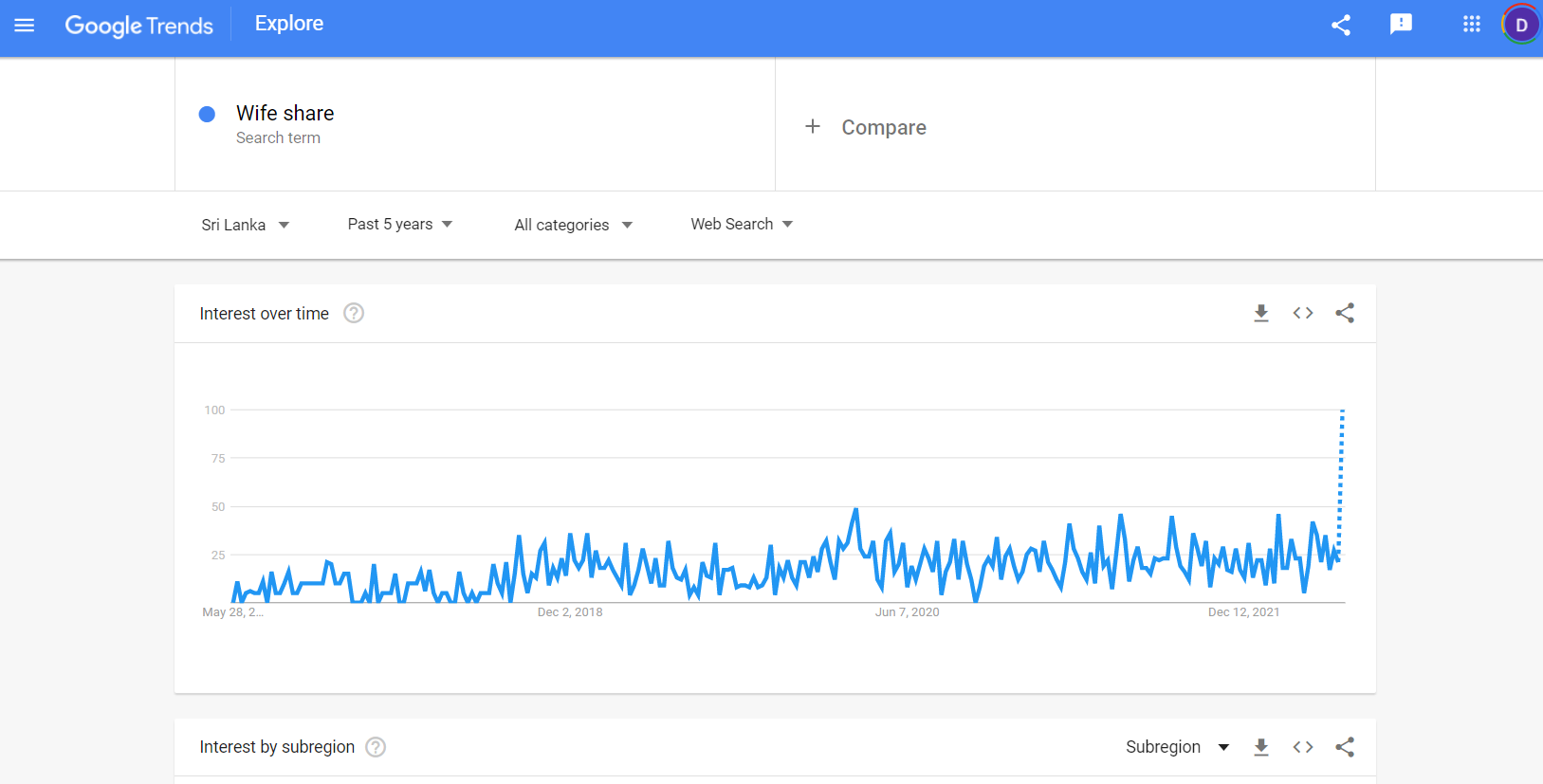This screenshot has height=784, width=1543.
Task: Share the Interest over time chart
Action: 1345,313
